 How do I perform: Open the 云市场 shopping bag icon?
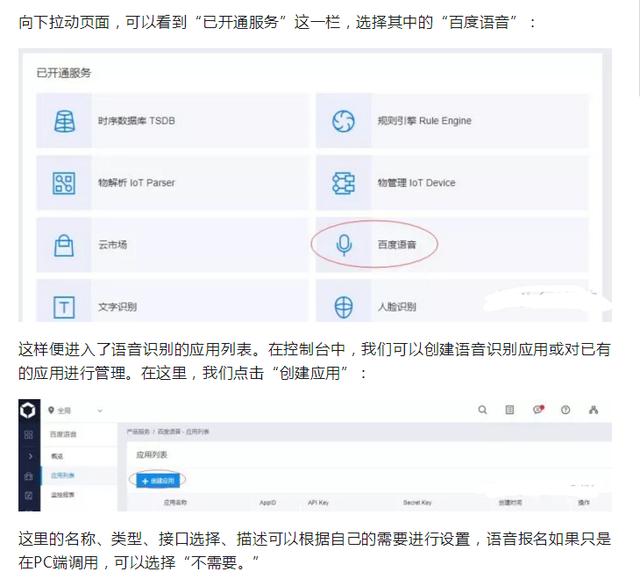[x=64, y=245]
